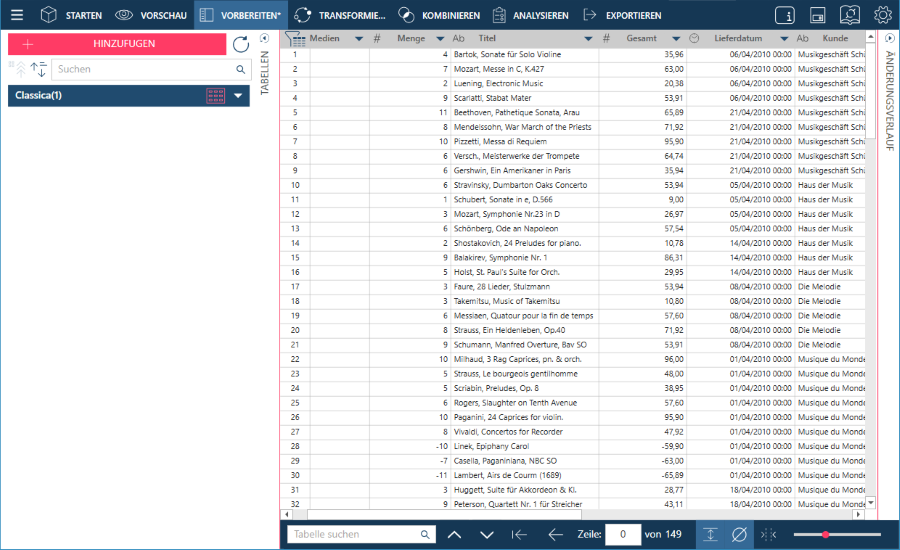This screenshot has height=550, width=900.
Task: Adjust the zoom slider in bottom bar
Action: tap(825, 534)
